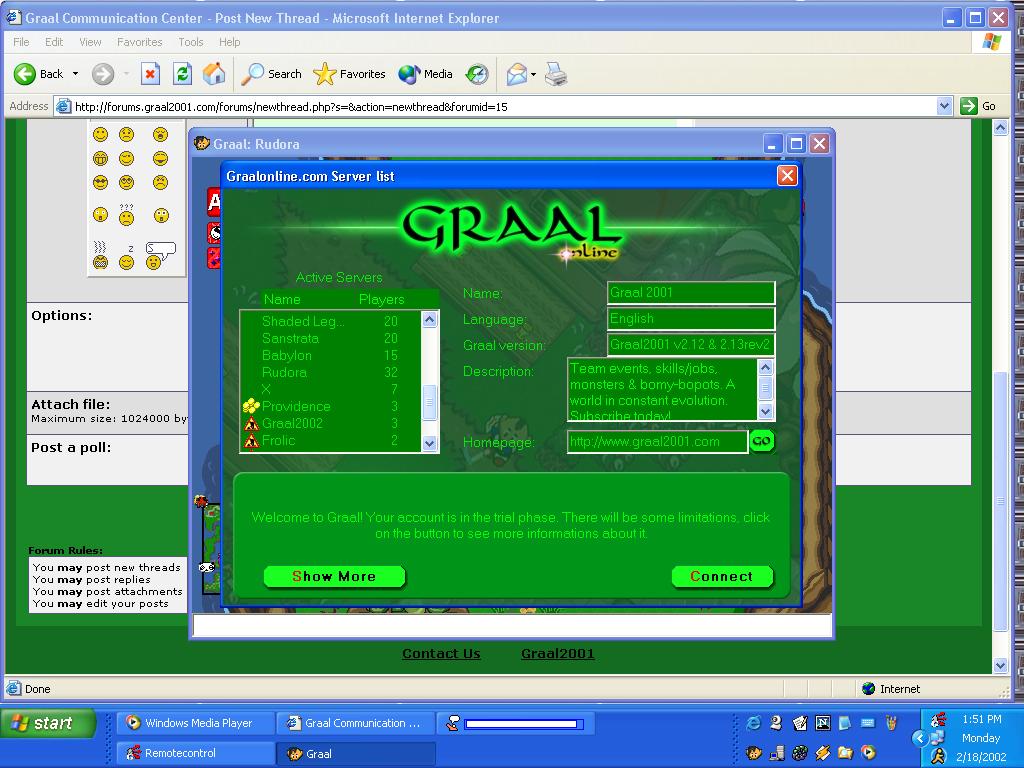
Task: Open the Back button history dropdown
Action: click(x=75, y=74)
